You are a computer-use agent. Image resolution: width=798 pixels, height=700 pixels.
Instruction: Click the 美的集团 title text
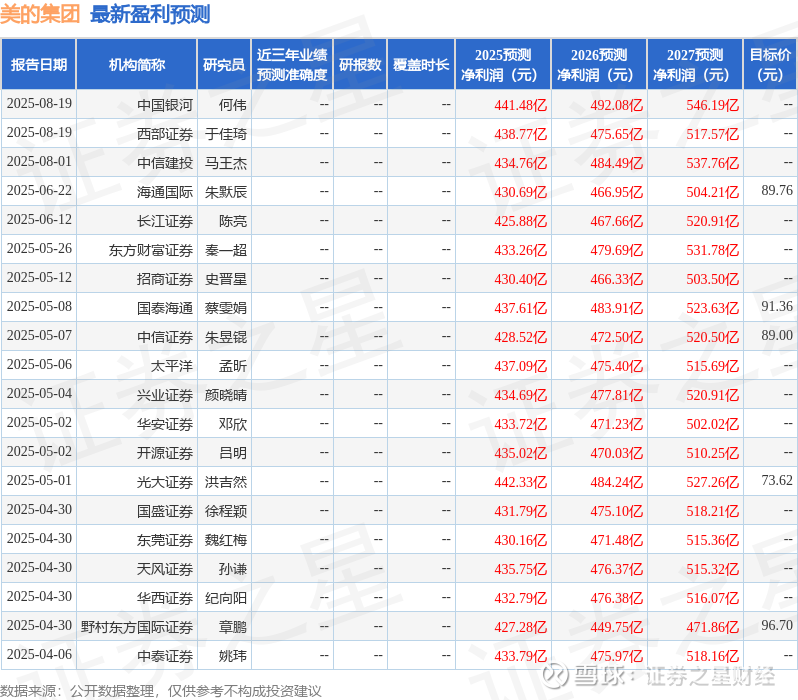tap(40, 14)
